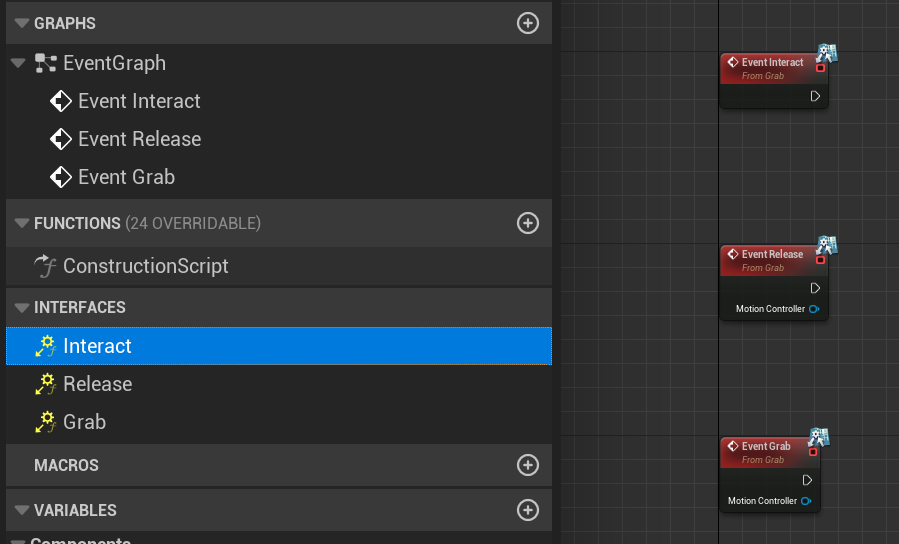Click the ConstructionScript function icon
The width and height of the screenshot is (899, 544).
click(46, 266)
